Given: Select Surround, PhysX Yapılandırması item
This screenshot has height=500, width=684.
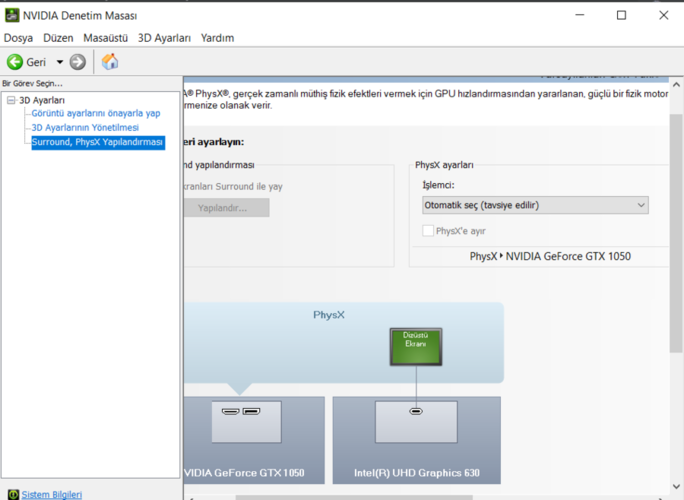Looking at the screenshot, I should 98,142.
